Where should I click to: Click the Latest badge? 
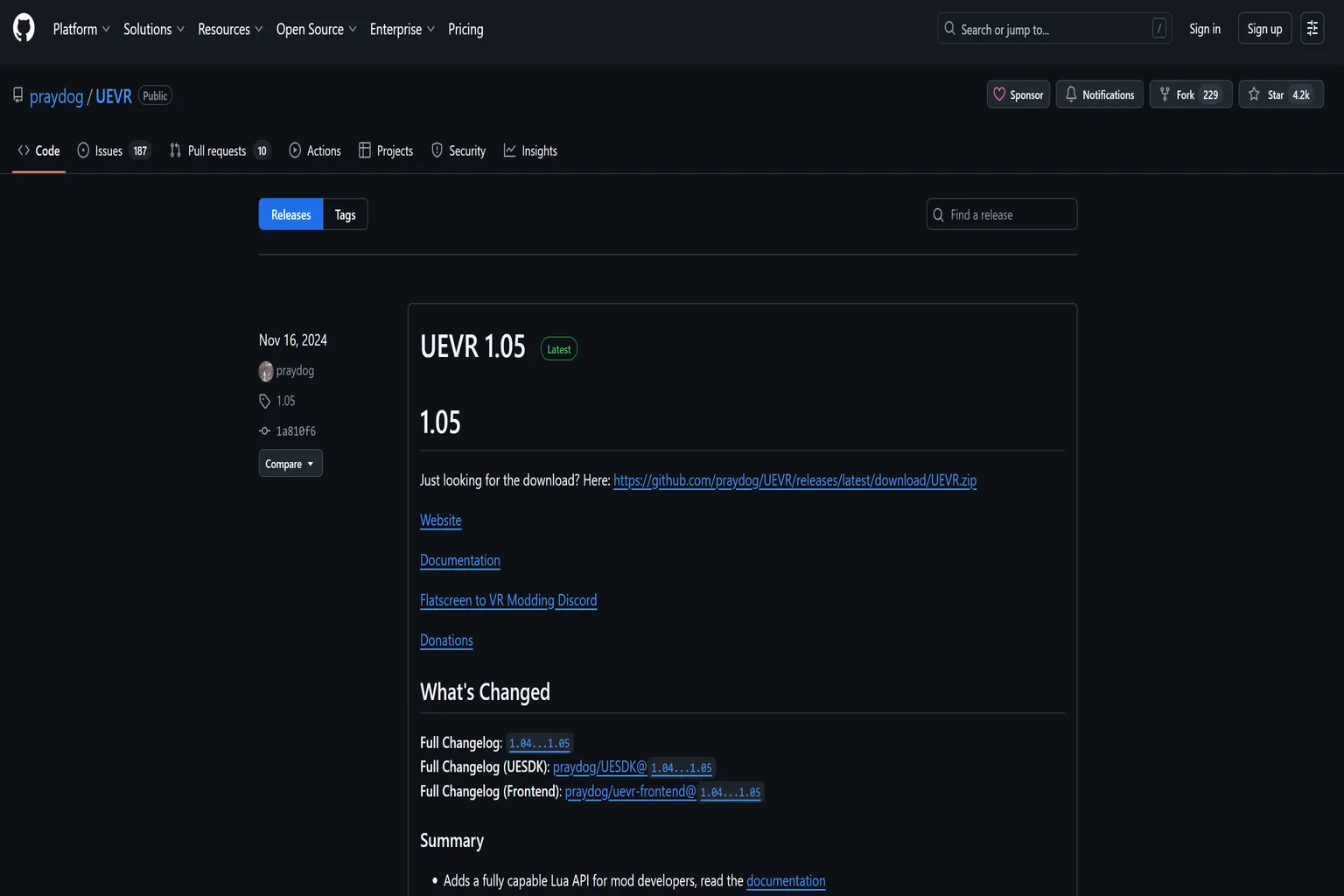(559, 349)
